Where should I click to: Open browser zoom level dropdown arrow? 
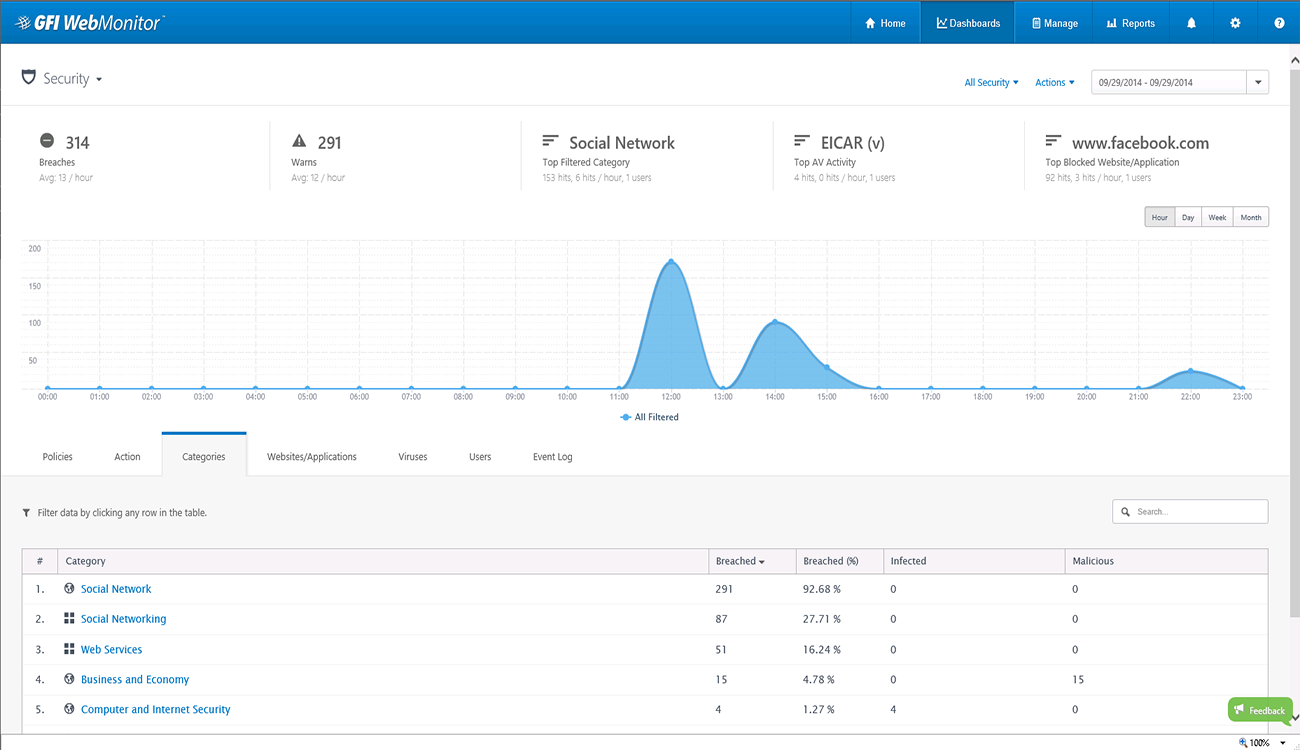tap(1283, 743)
